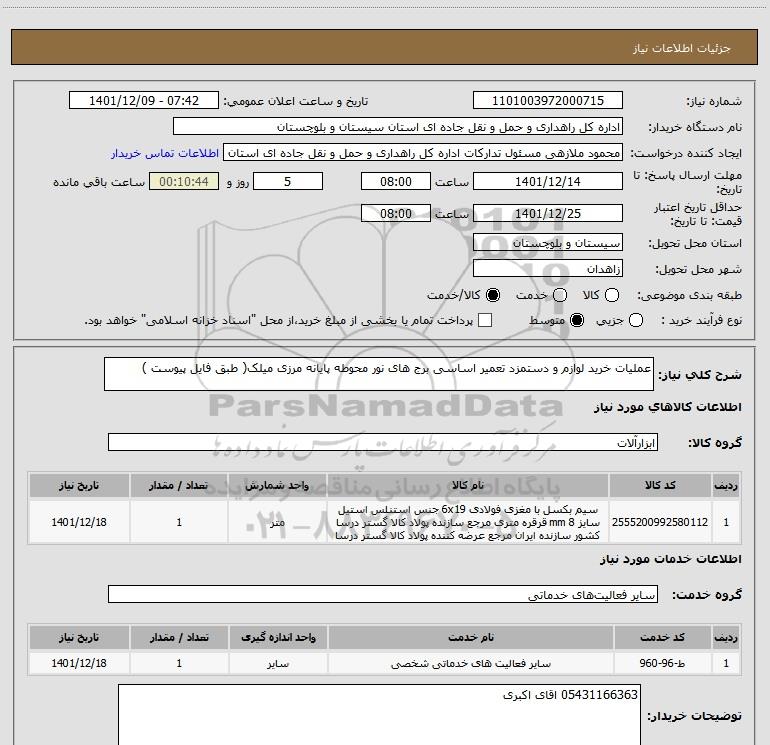Click the delivery province field سیستان و بلوچستان
770x745 pixels.
(548, 243)
